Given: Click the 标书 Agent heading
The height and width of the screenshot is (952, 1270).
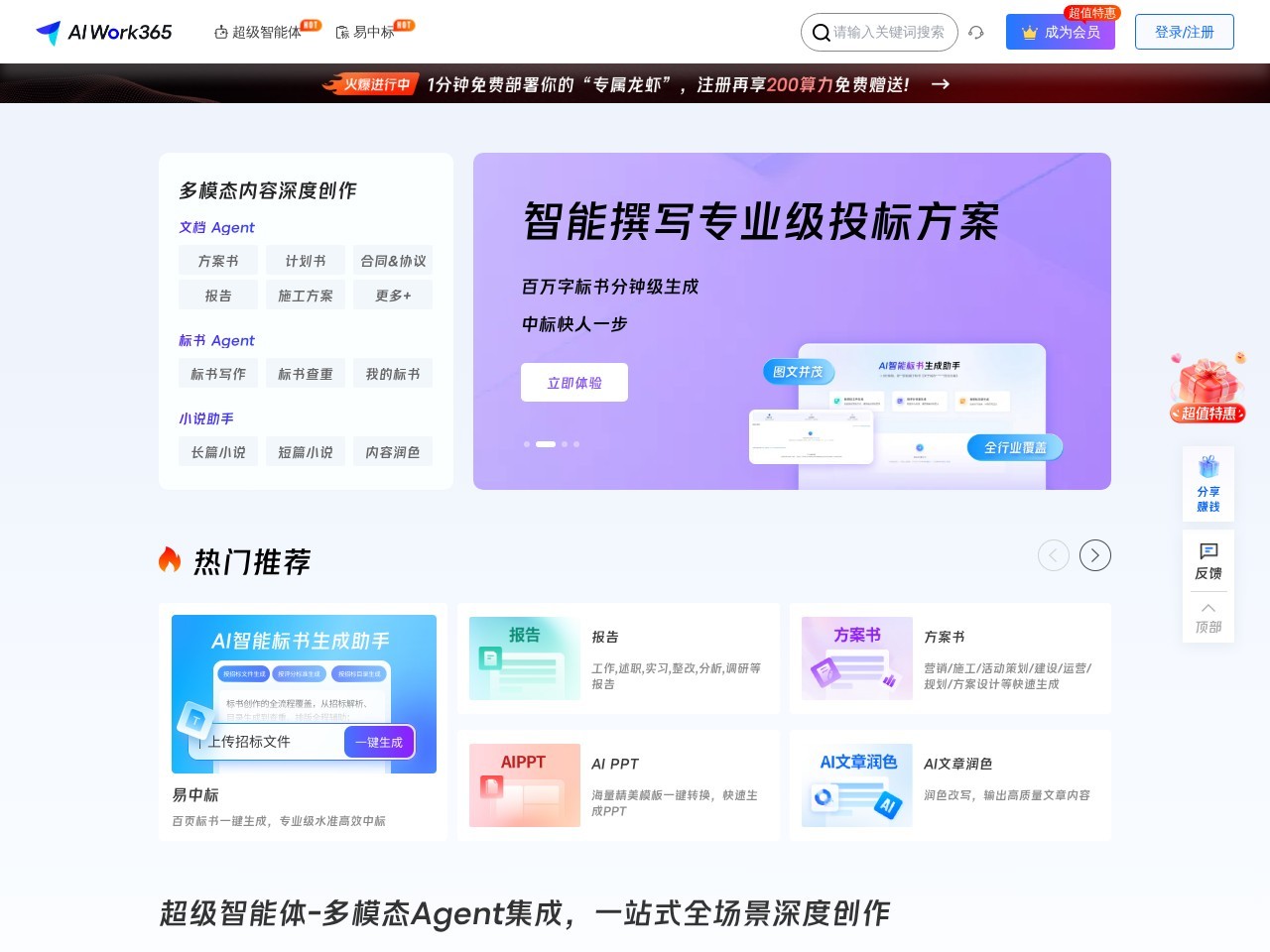Looking at the screenshot, I should point(216,340).
